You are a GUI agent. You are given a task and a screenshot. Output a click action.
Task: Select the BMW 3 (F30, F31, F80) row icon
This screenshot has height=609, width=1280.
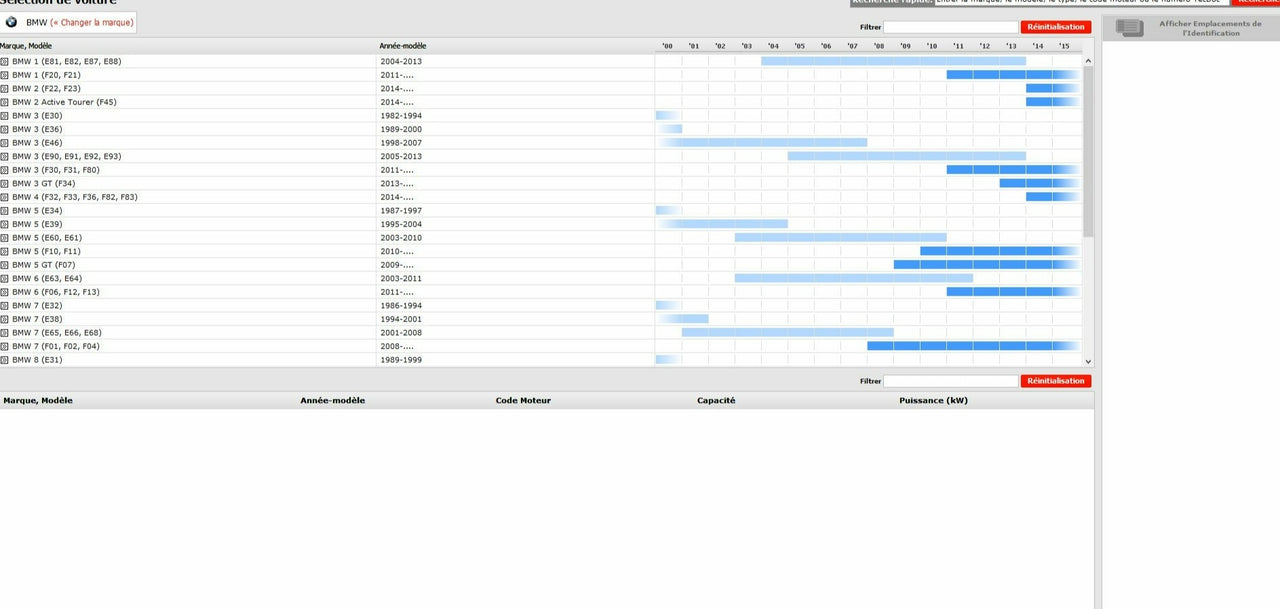click(x=4, y=170)
